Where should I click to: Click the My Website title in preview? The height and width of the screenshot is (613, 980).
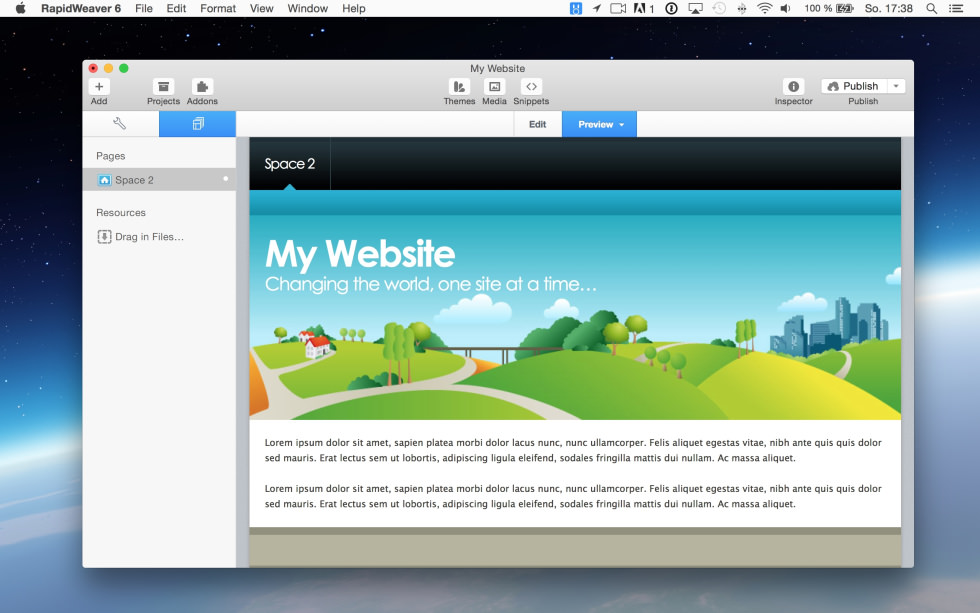[360, 254]
